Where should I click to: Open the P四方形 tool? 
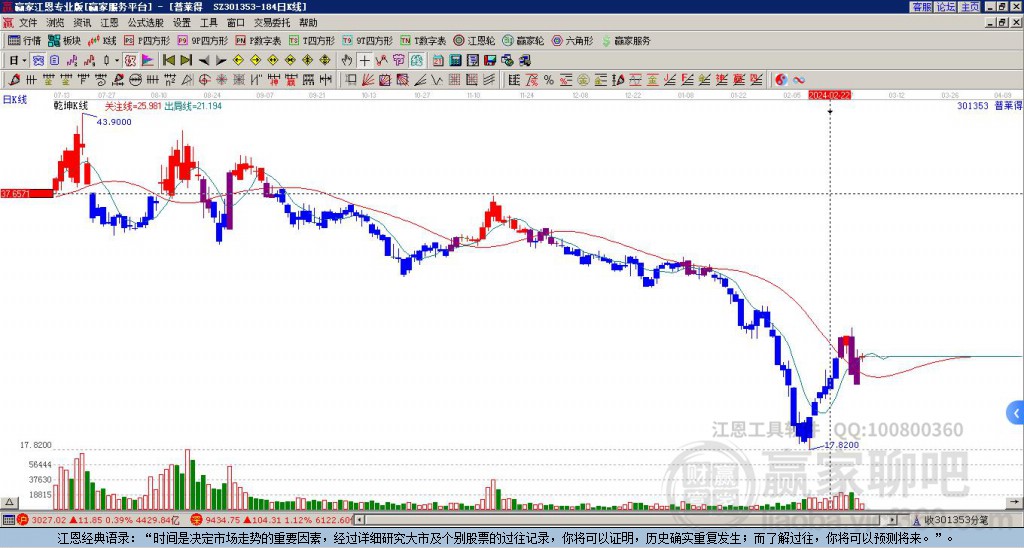pos(147,40)
